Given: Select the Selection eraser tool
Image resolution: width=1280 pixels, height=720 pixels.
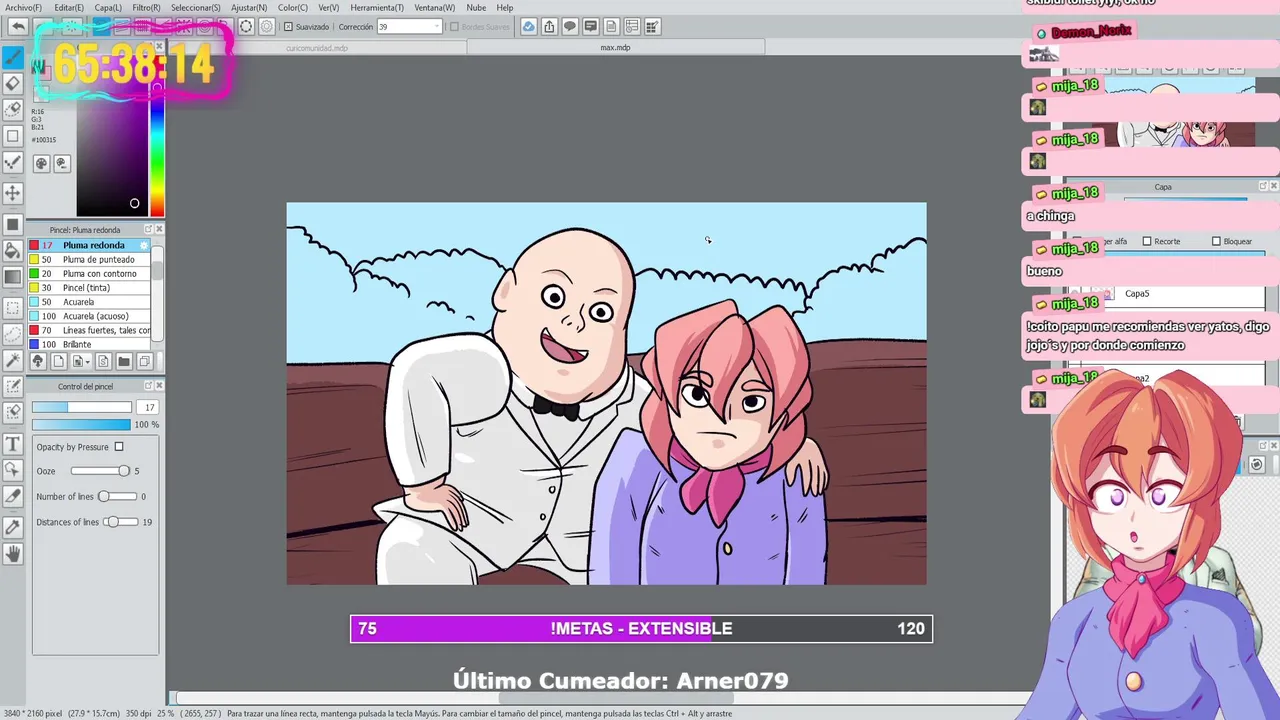Looking at the screenshot, I should pos(13,412).
